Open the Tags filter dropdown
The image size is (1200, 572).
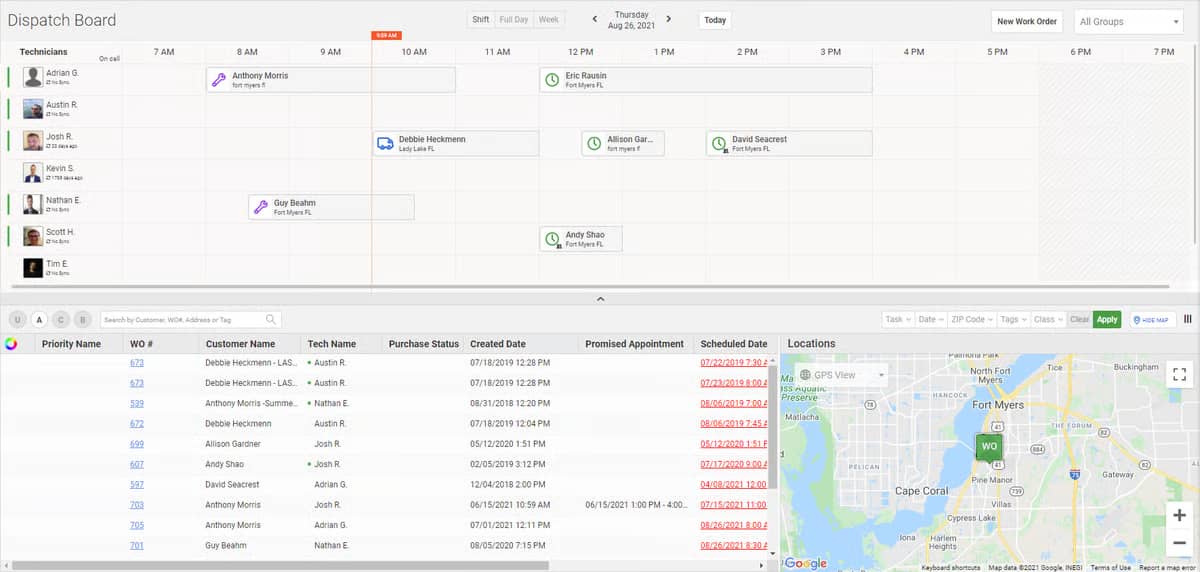1013,319
